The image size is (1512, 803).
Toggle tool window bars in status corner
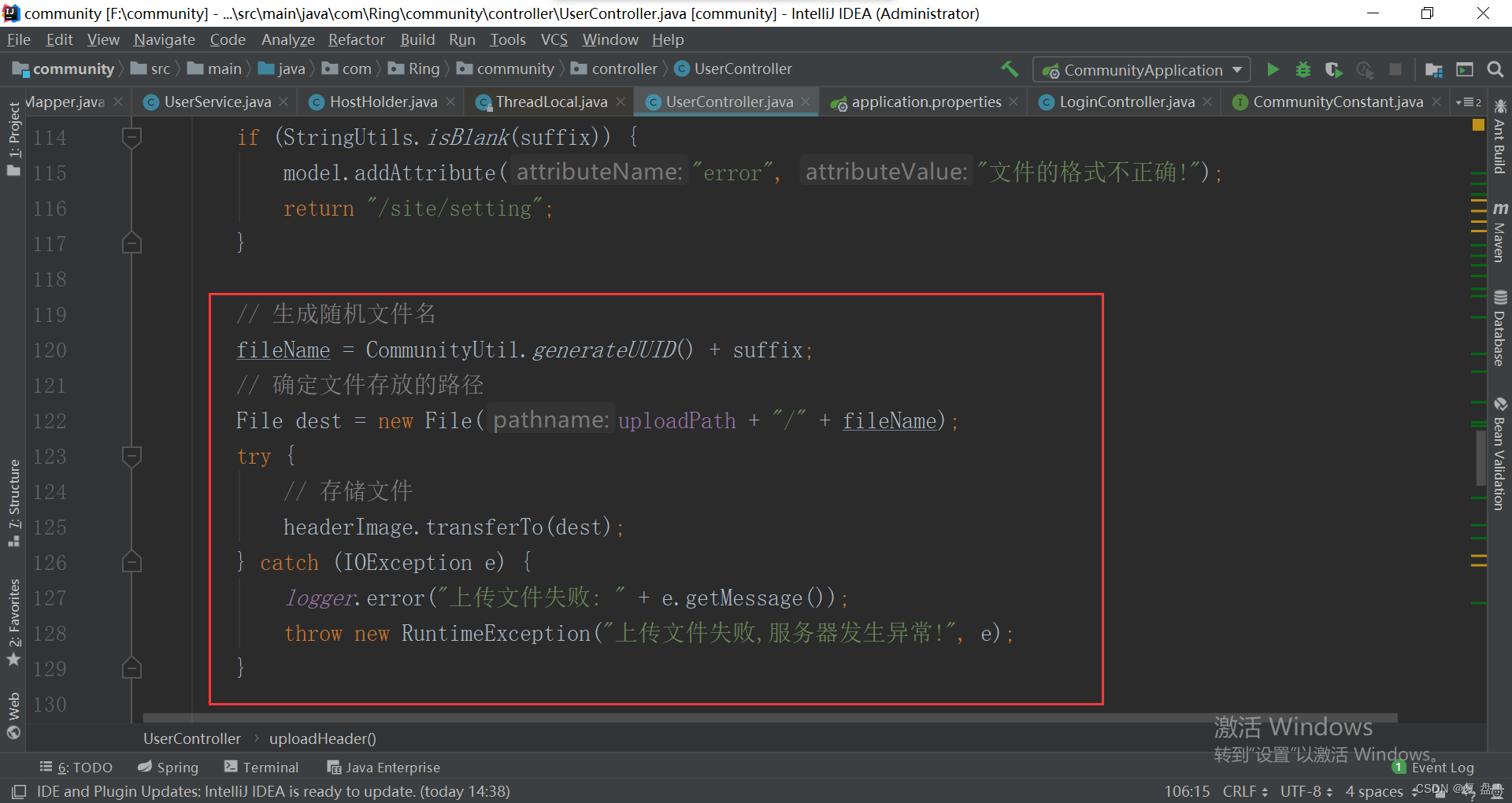19,791
